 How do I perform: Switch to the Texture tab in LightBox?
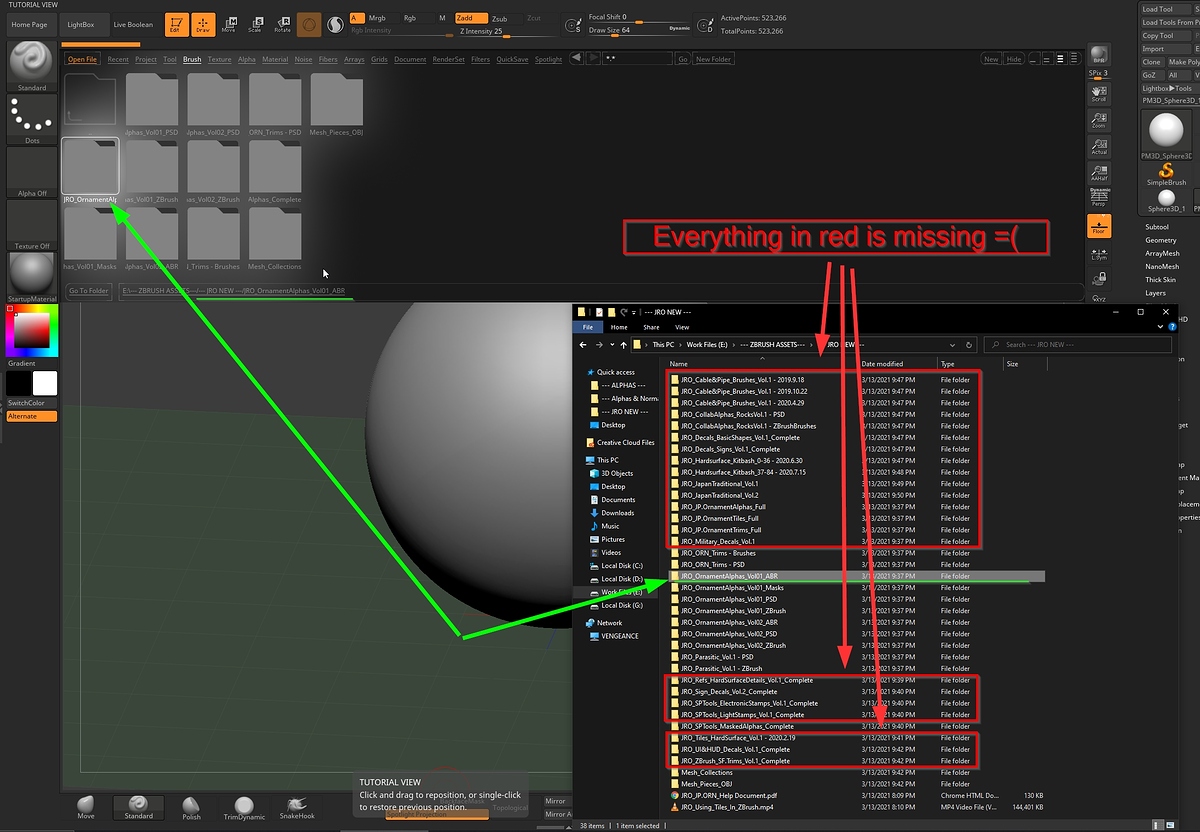[220, 59]
